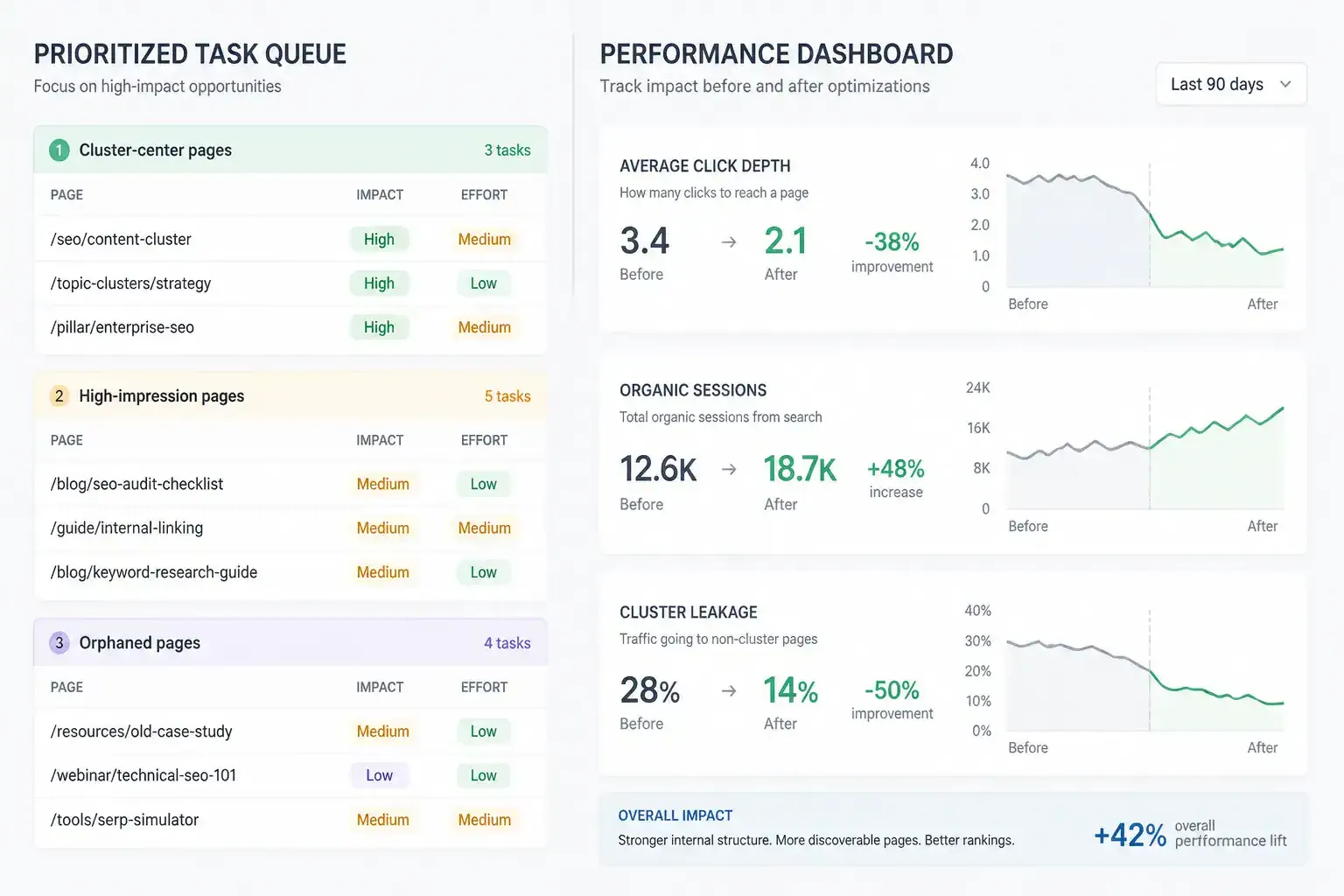Click the arrow icon between 3.4 and 2.1
Screen dimensions: 1344x896
728,242
